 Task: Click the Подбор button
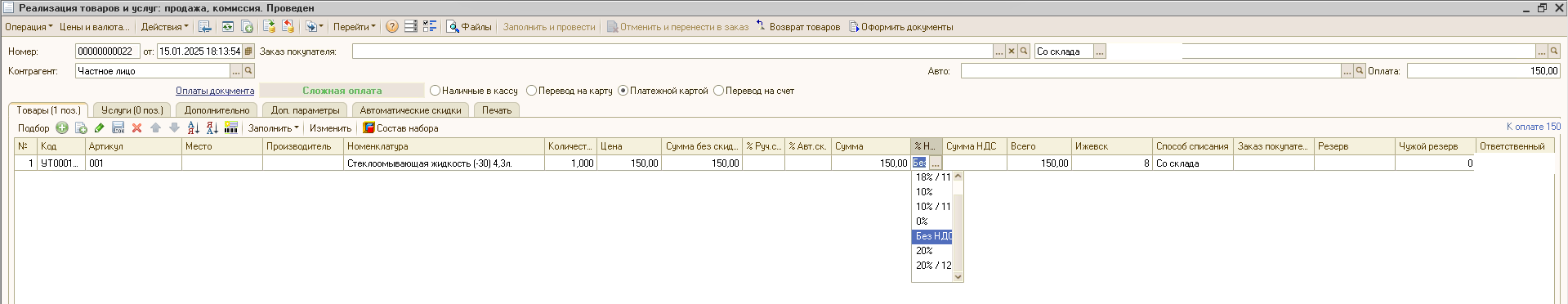click(x=34, y=128)
